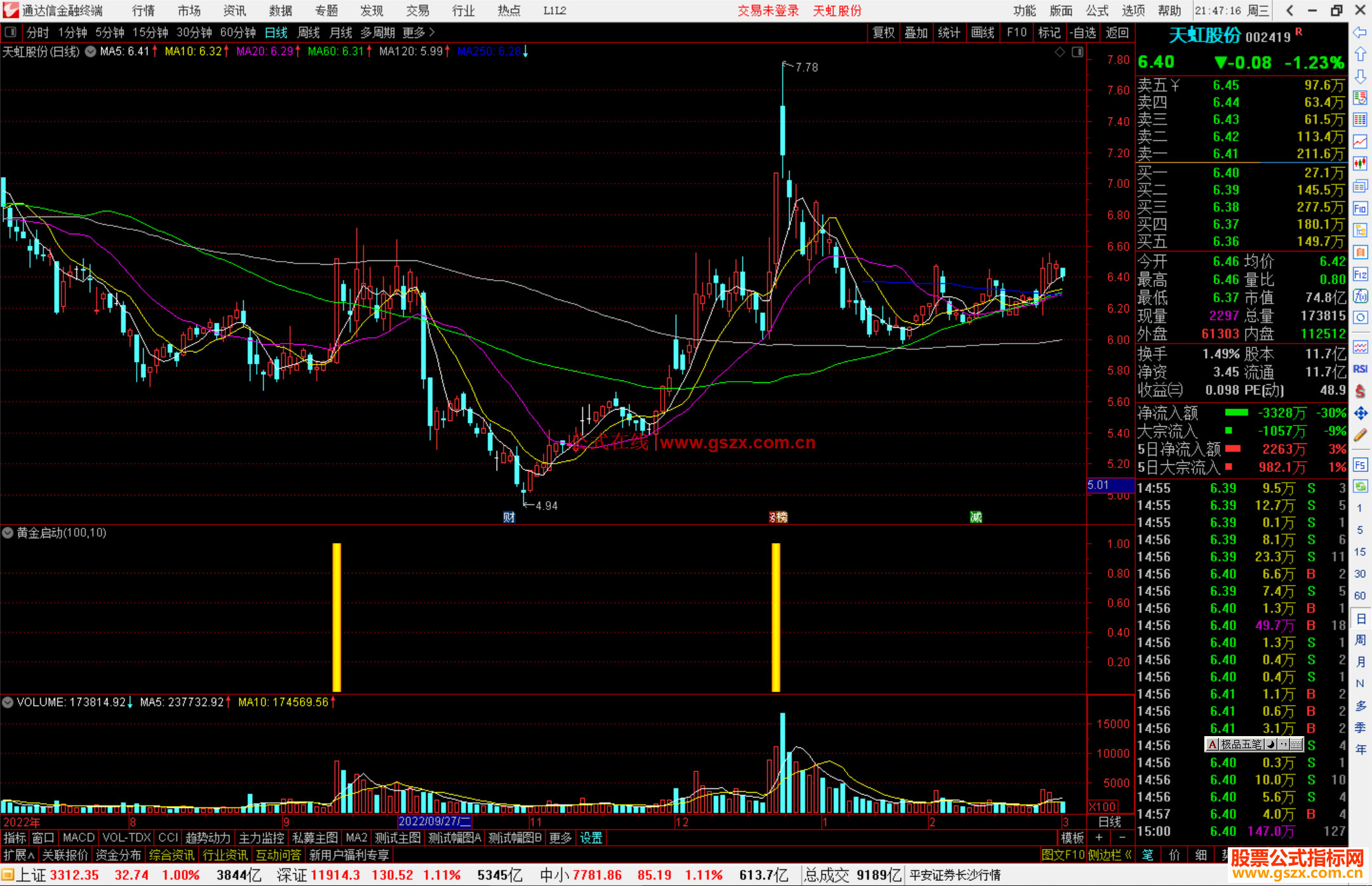Click the f(x) formula sidebar icon
1372x886 pixels.
point(1360,297)
